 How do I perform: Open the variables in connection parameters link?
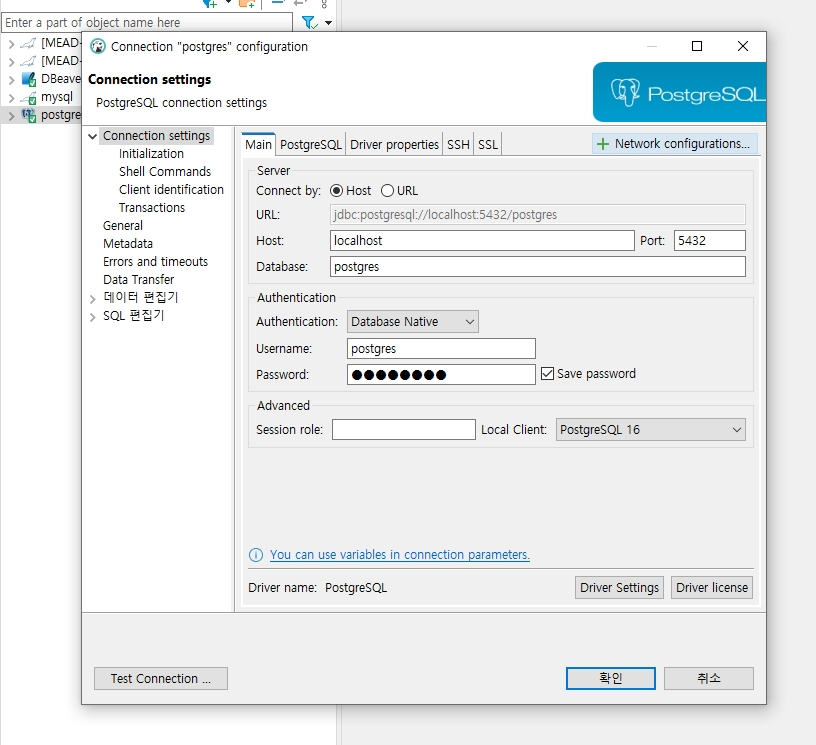(x=399, y=555)
